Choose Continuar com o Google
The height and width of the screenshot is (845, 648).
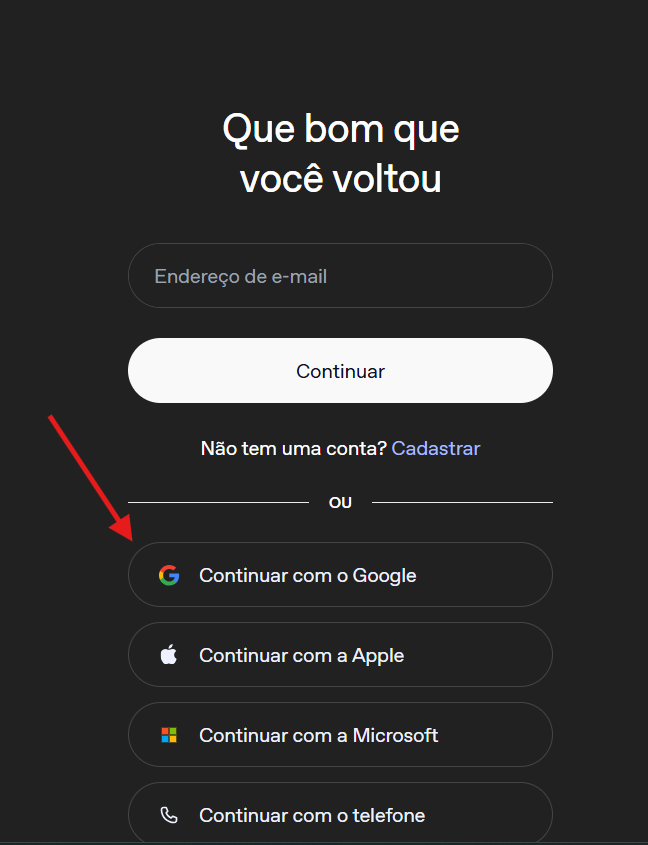[340, 575]
